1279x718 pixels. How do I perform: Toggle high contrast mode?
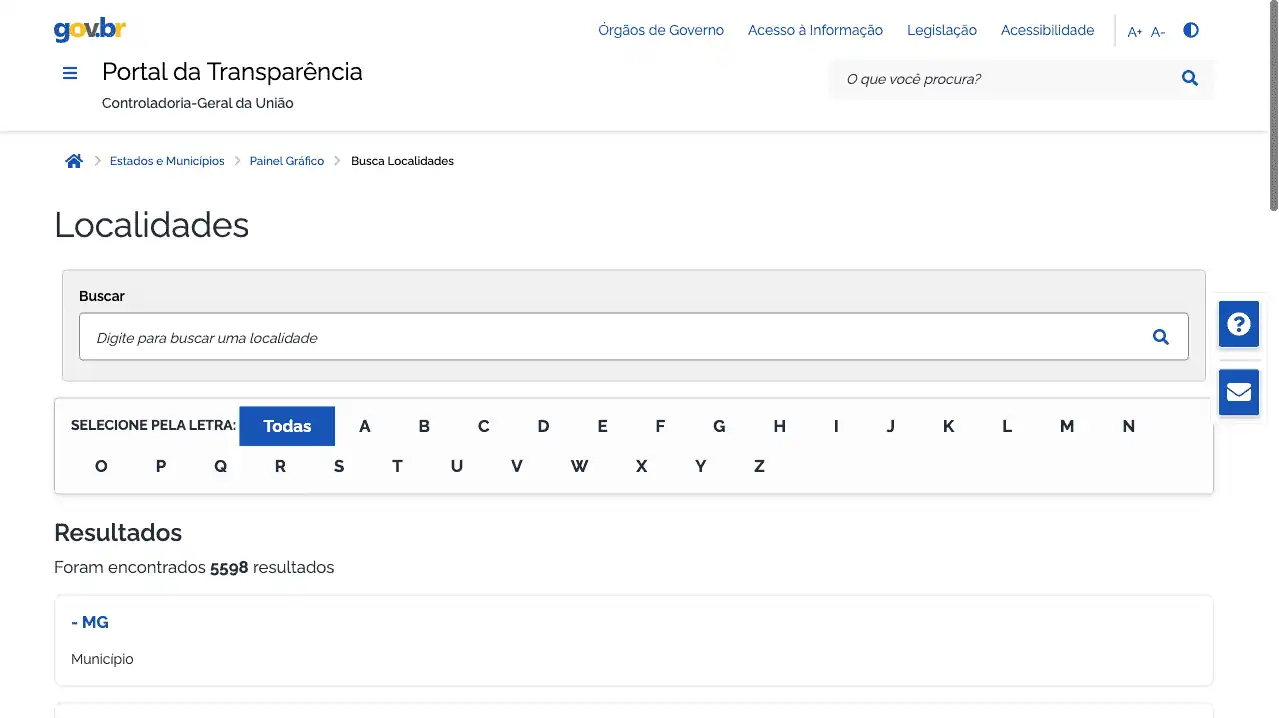(1190, 30)
